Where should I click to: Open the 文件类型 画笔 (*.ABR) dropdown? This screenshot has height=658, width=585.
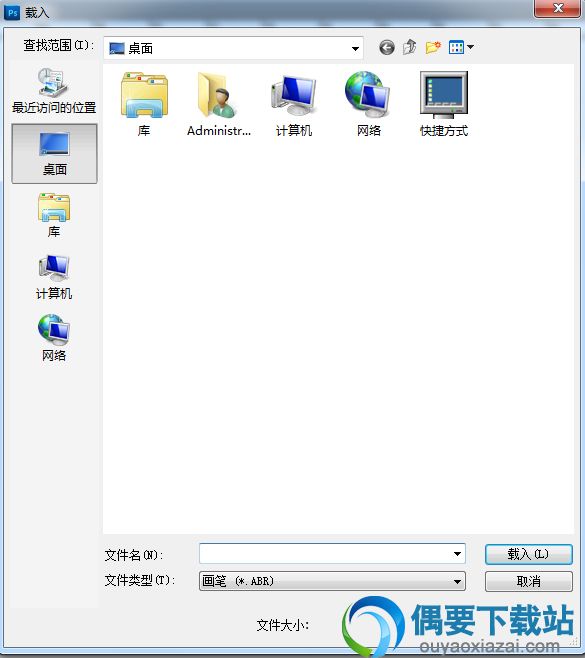332,581
